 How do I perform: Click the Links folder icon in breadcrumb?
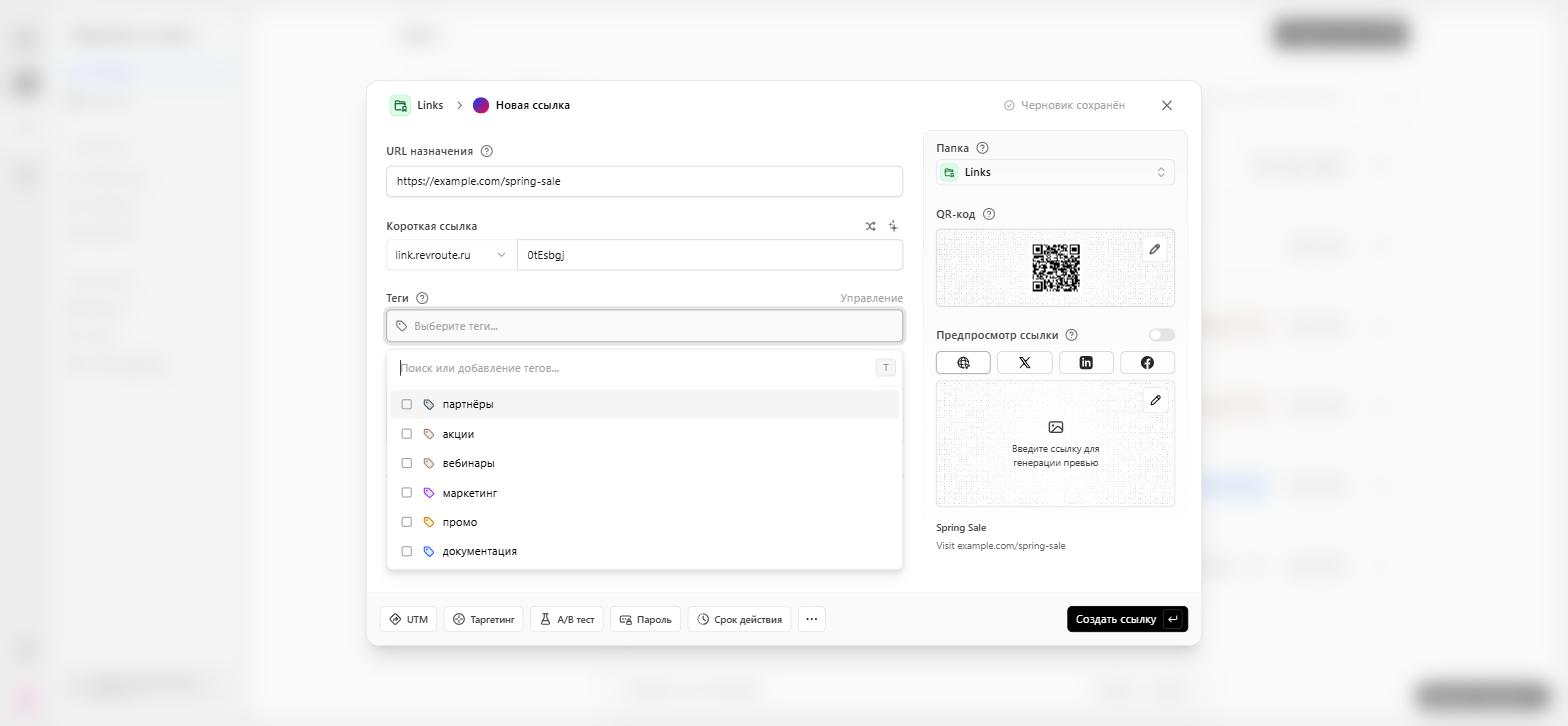(400, 105)
